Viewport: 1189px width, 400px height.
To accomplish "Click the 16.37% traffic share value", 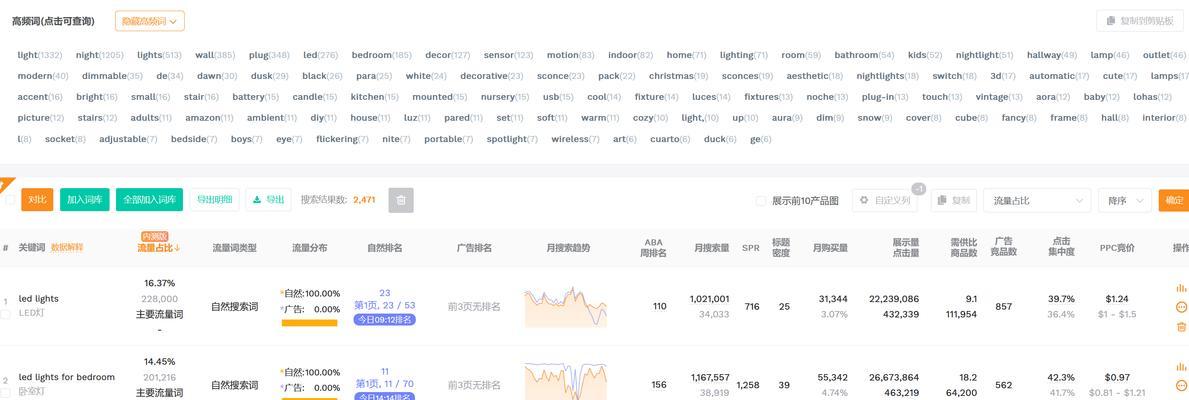I will [x=159, y=283].
